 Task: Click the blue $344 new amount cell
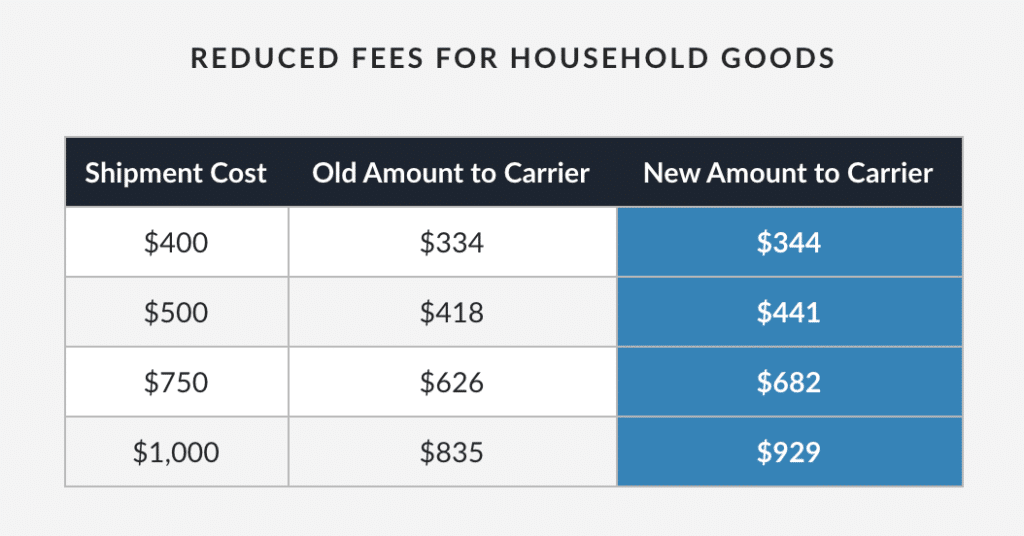pos(788,242)
